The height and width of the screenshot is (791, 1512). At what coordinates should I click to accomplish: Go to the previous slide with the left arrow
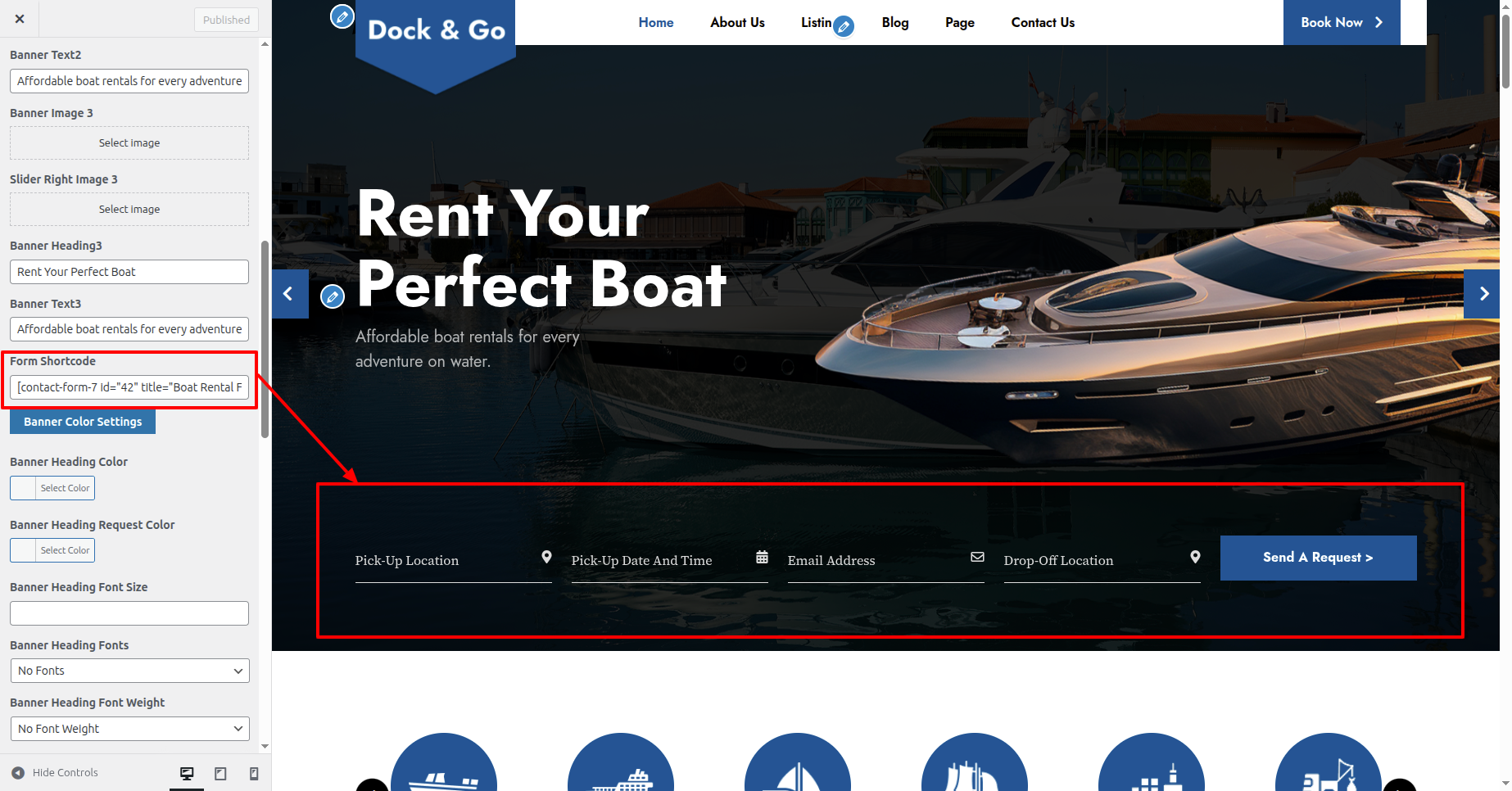point(290,294)
